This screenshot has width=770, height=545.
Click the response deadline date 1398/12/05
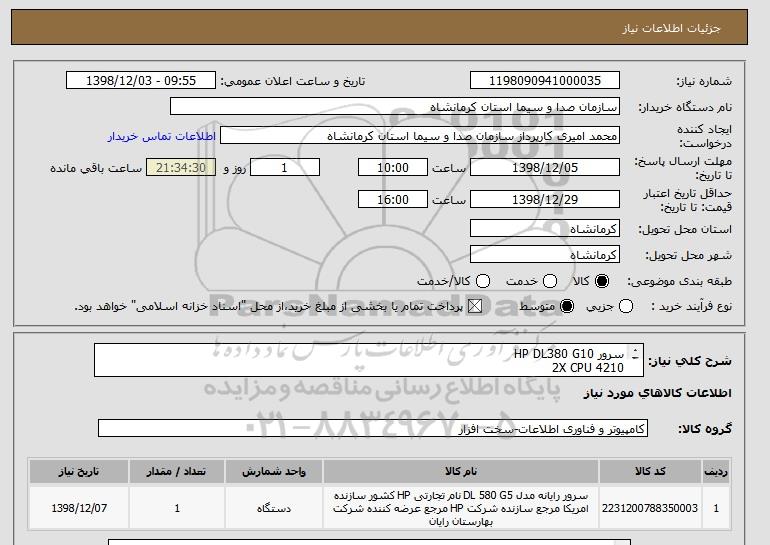(545, 167)
